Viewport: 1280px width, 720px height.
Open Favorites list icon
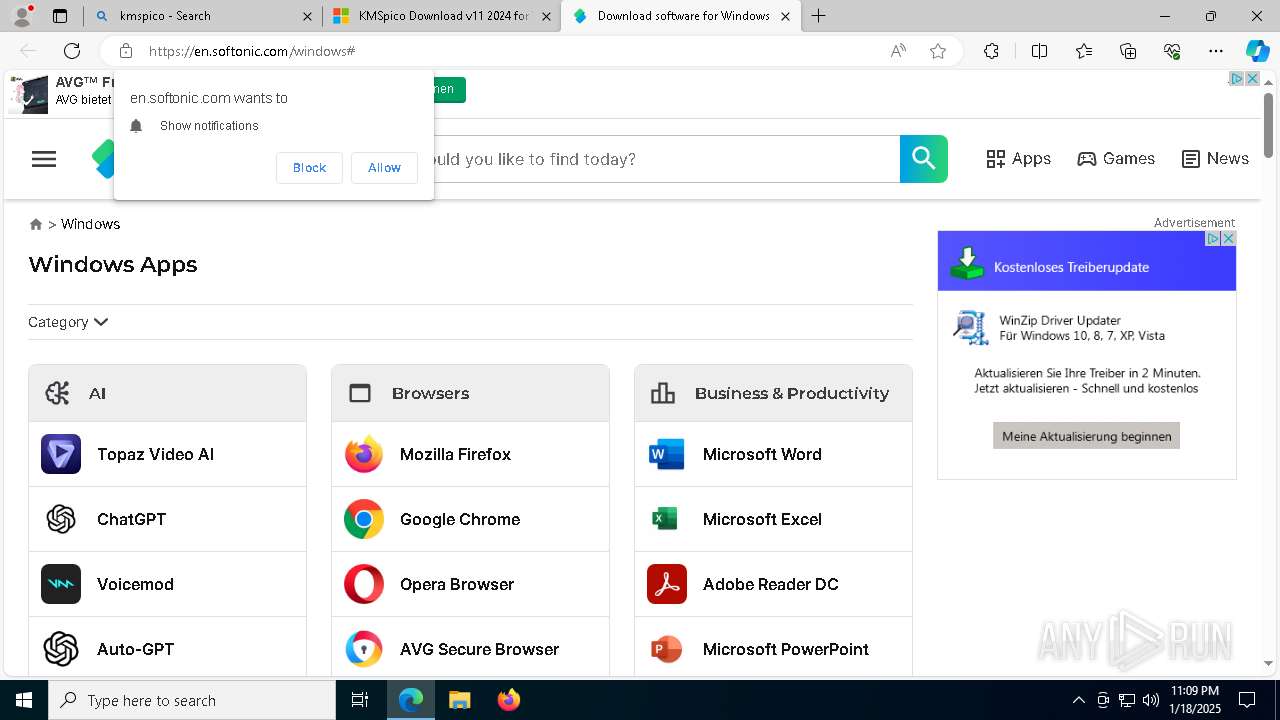click(1084, 51)
